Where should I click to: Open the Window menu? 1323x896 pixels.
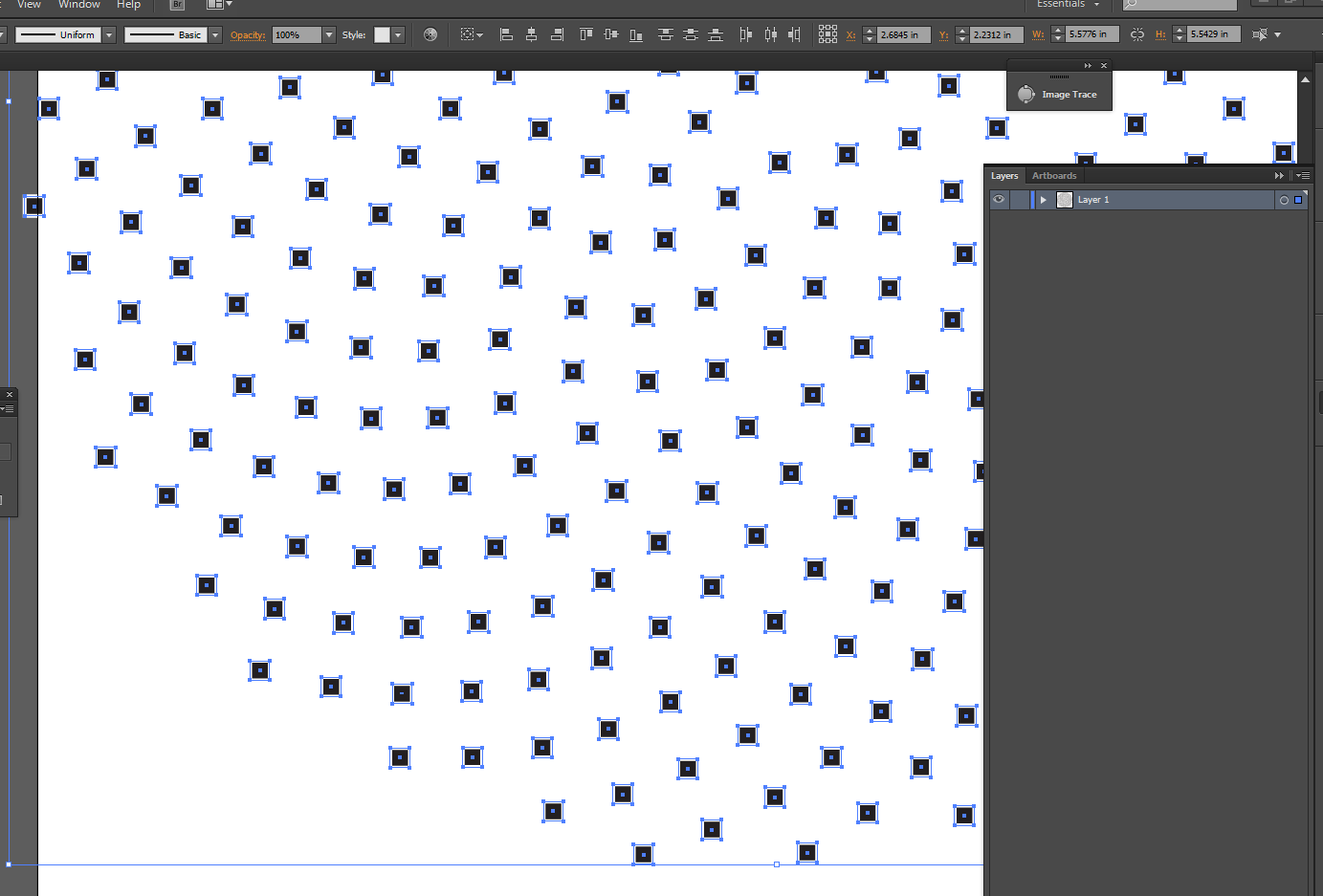(x=79, y=5)
